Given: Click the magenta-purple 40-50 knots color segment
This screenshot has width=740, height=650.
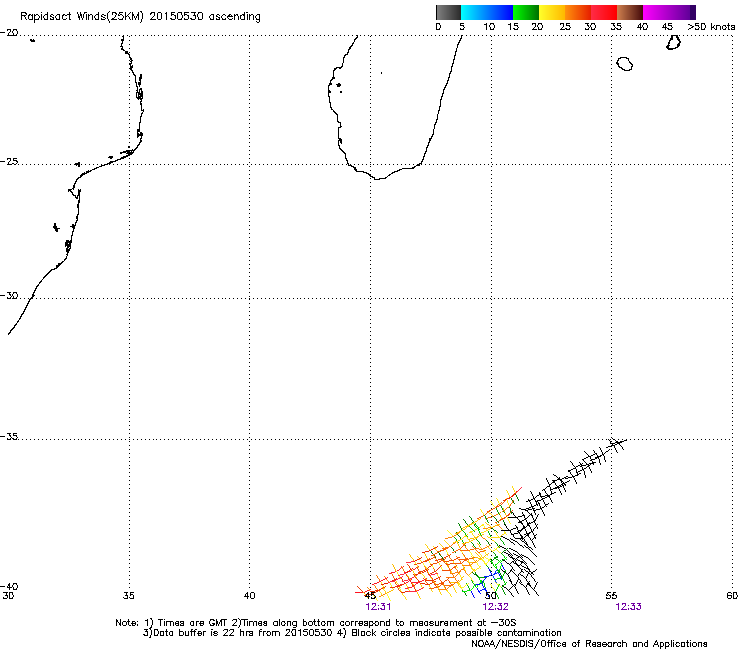Looking at the screenshot, I should click(x=669, y=12).
